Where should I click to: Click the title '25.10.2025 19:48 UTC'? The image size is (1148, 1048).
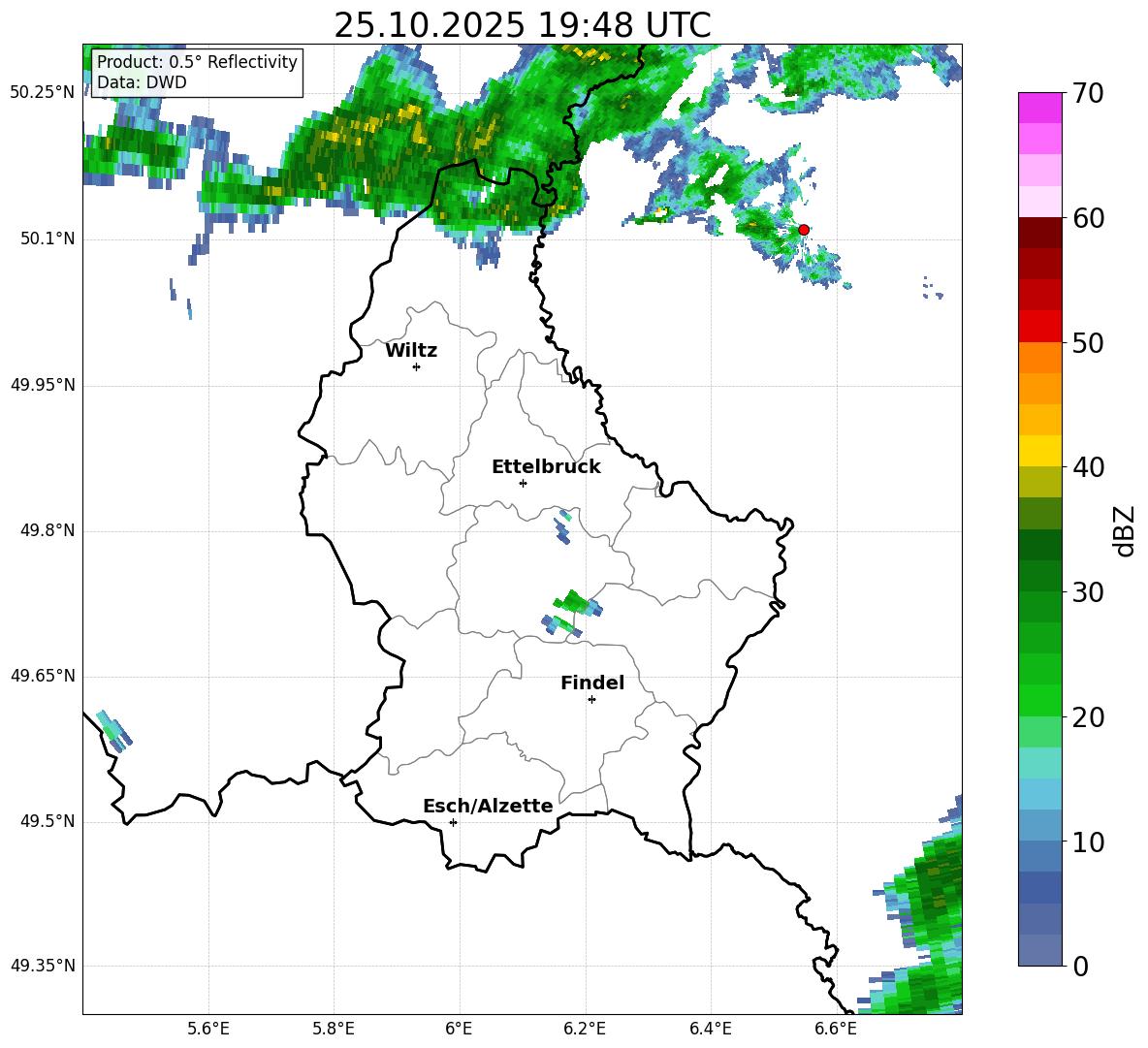[x=523, y=25]
